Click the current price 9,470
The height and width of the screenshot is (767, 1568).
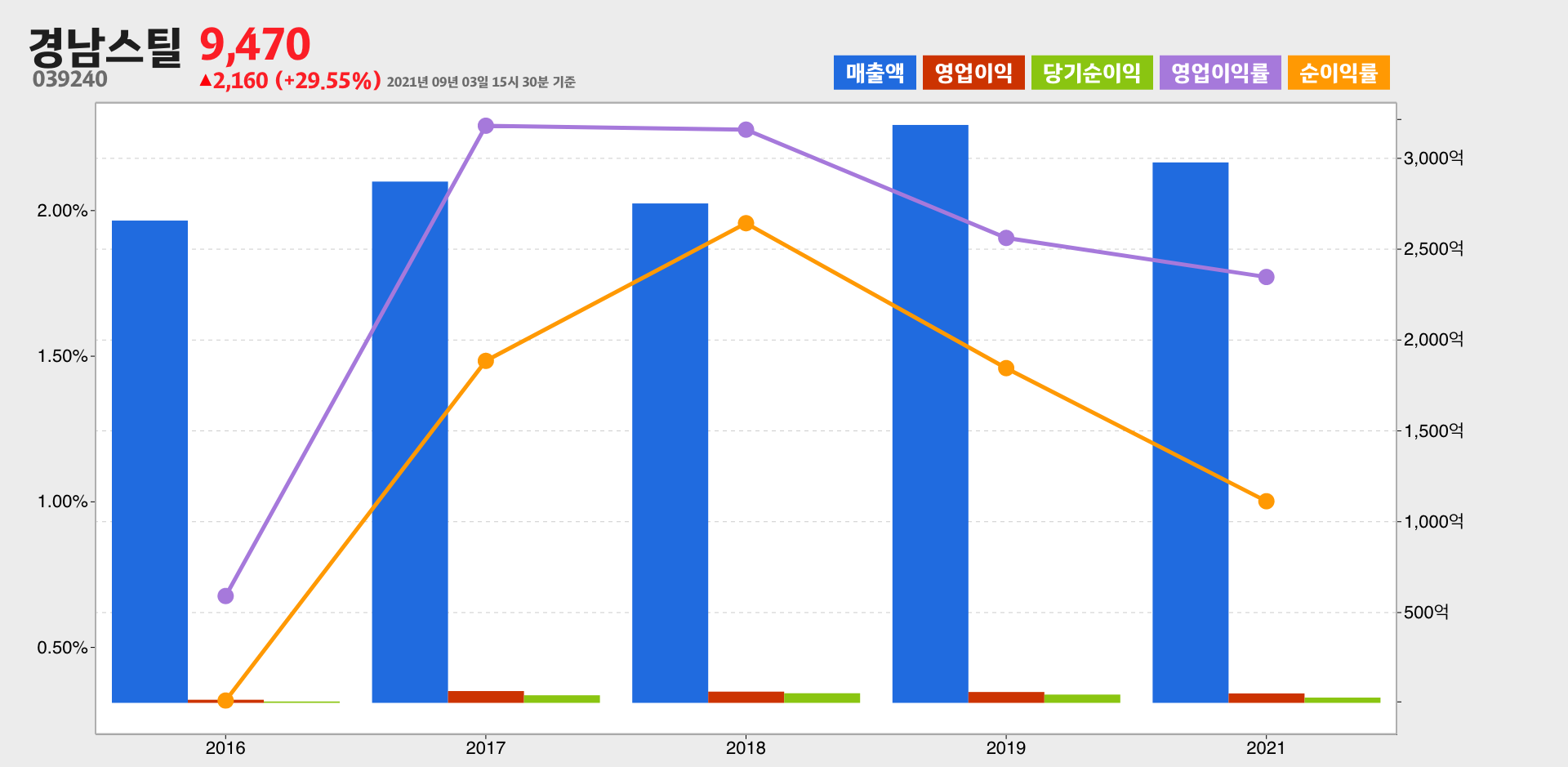[x=255, y=44]
